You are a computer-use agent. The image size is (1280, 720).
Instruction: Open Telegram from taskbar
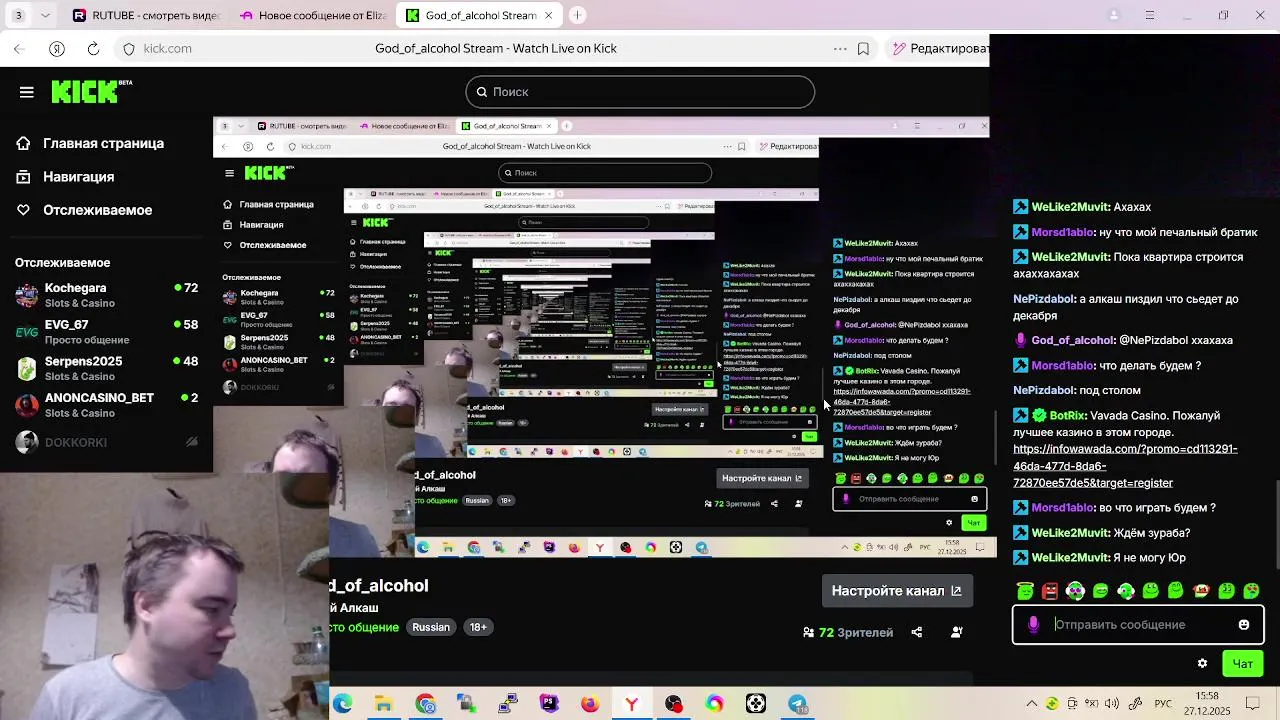tap(798, 704)
